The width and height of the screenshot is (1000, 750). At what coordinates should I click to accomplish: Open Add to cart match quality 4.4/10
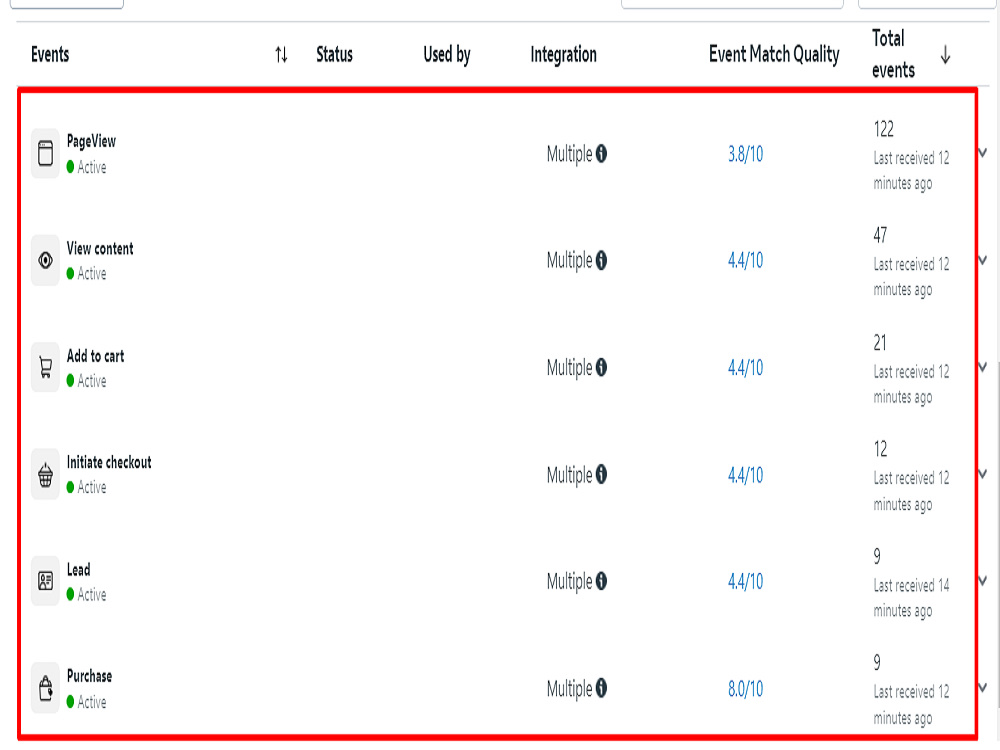point(746,367)
